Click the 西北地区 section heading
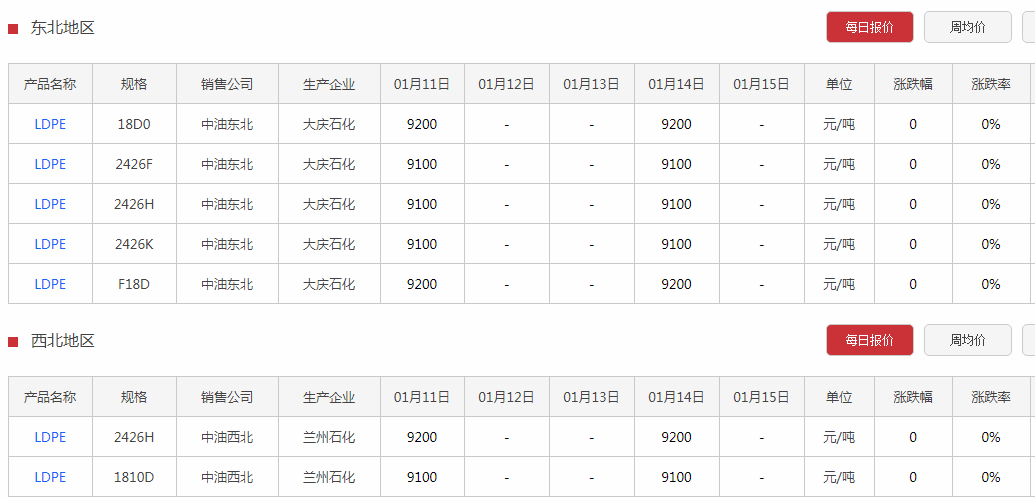The image size is (1035, 499). click(63, 341)
